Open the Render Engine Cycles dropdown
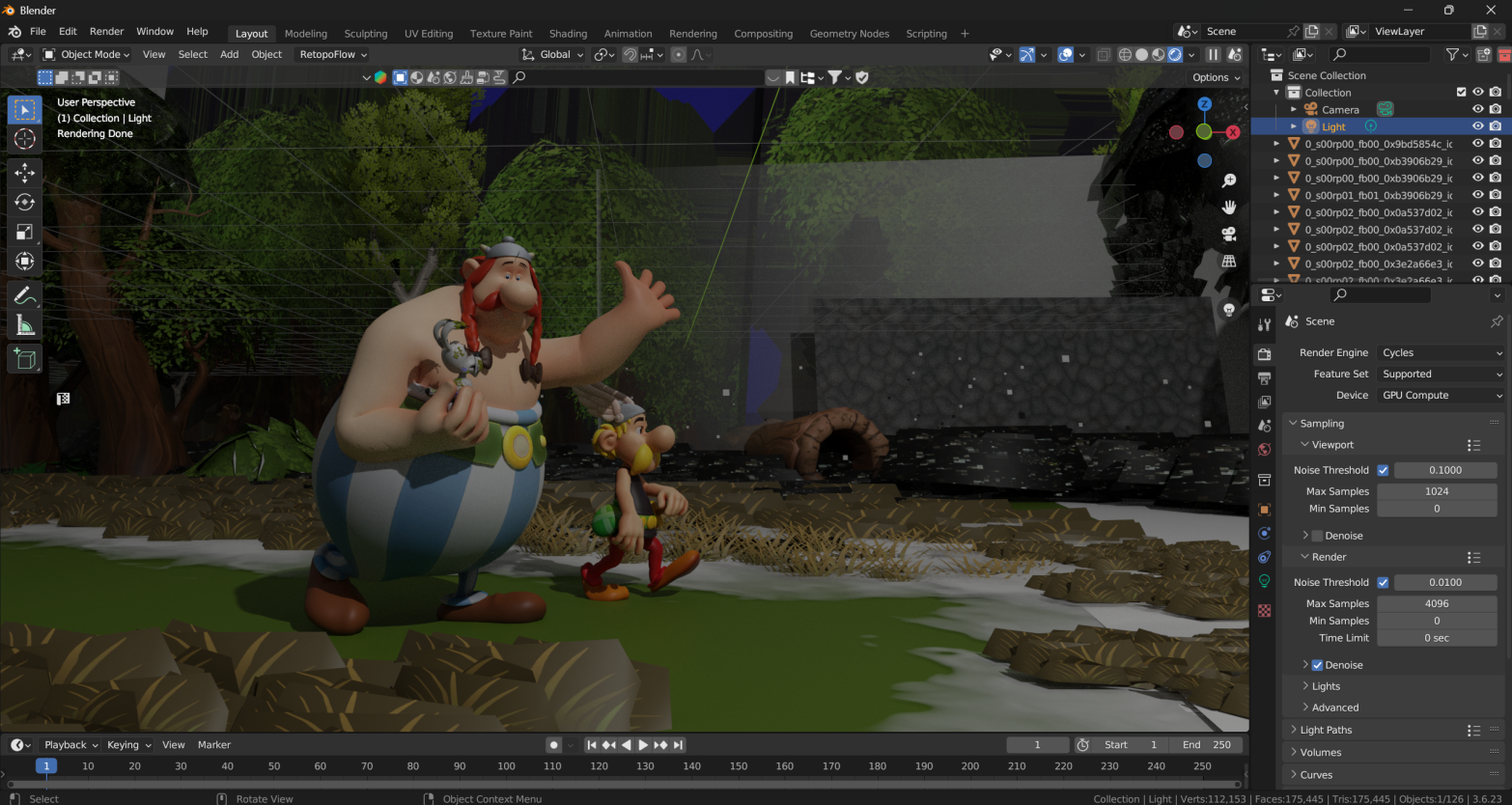 click(1442, 353)
